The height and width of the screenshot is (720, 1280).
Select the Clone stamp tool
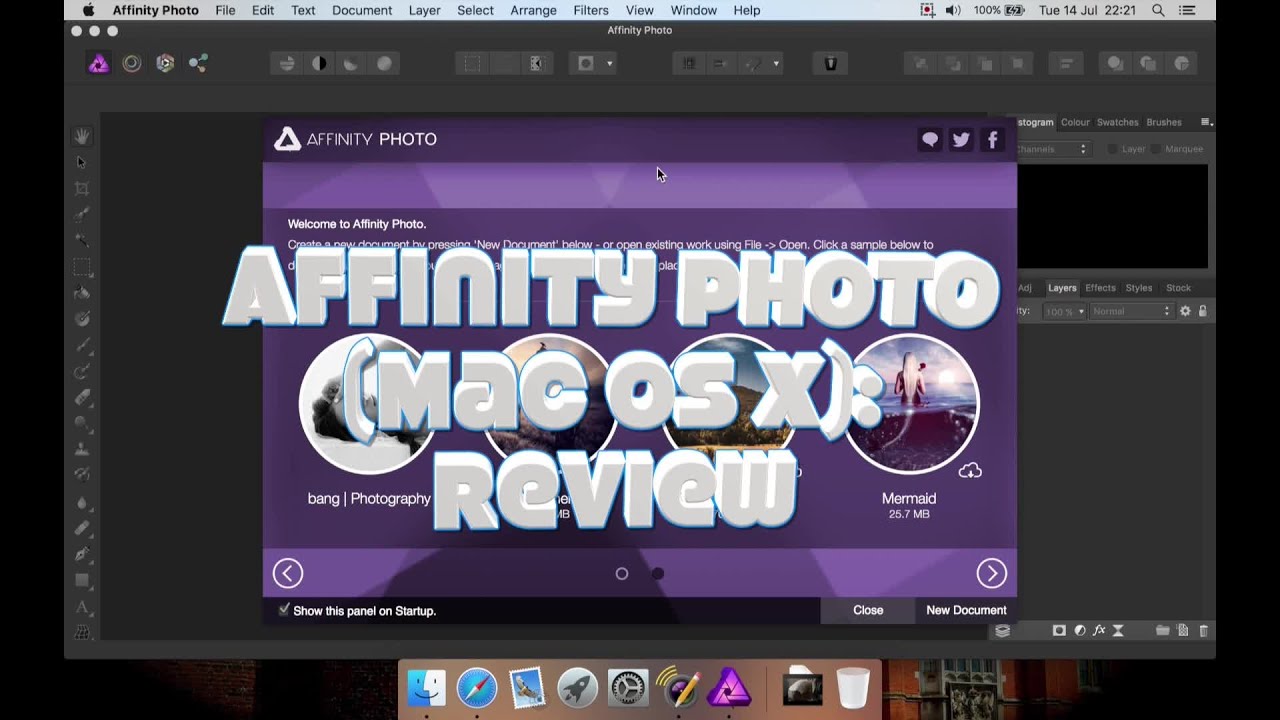pyautogui.click(x=82, y=450)
